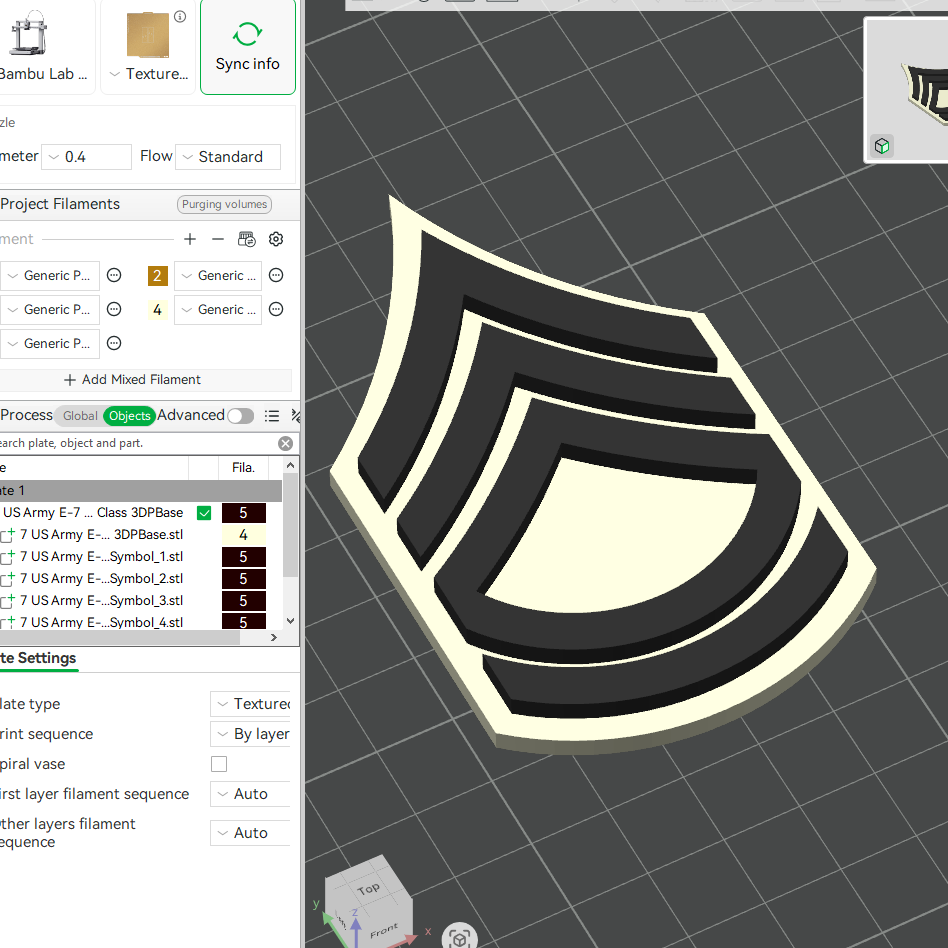The image size is (948, 948).
Task: Click edit icon for filament 2 preset
Action: pos(276,276)
